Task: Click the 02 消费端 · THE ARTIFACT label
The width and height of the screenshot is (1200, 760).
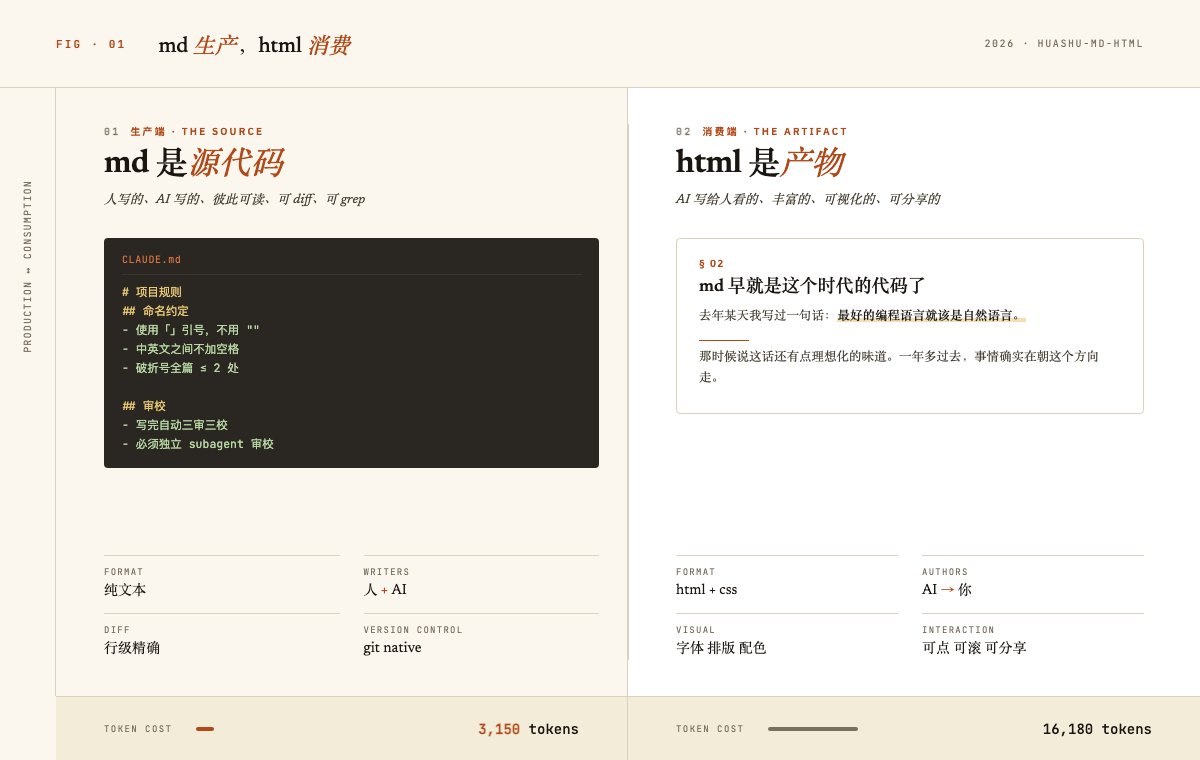Action: point(762,131)
